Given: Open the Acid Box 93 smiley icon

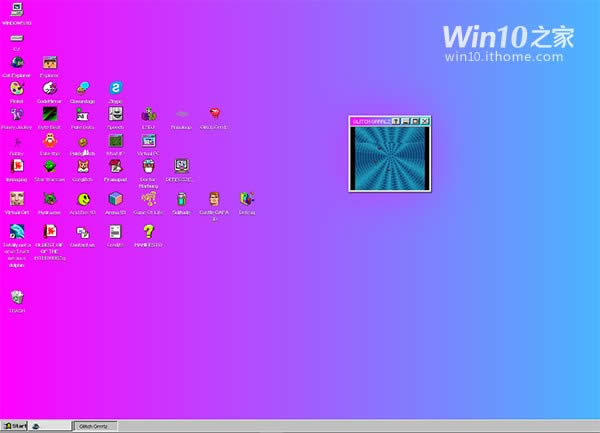Looking at the screenshot, I should tap(83, 198).
